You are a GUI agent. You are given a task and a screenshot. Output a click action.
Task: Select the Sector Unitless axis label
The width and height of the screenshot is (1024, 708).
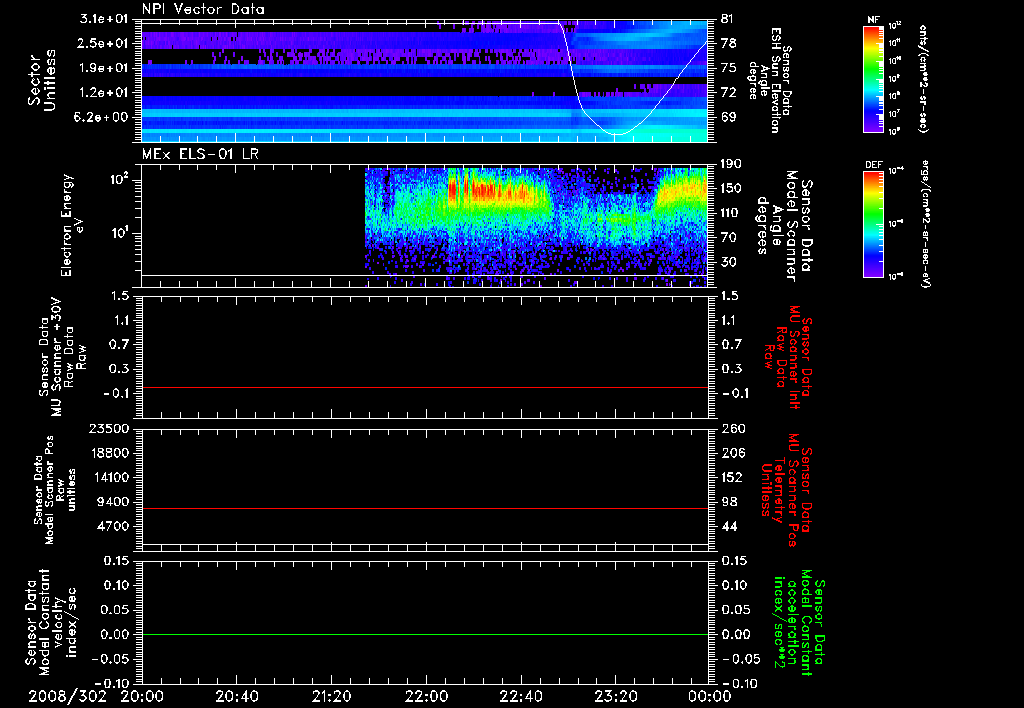point(41,80)
